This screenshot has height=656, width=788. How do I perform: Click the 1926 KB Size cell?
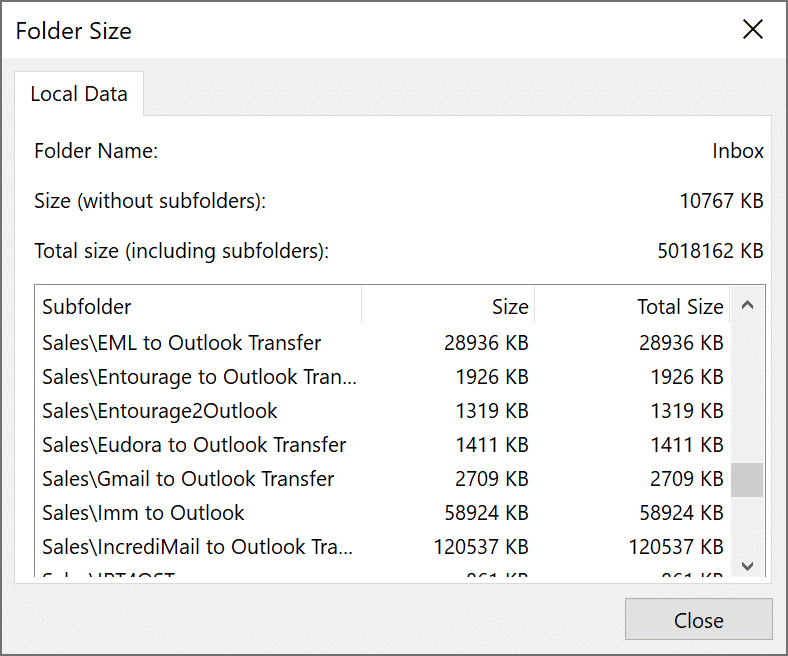[x=492, y=377]
